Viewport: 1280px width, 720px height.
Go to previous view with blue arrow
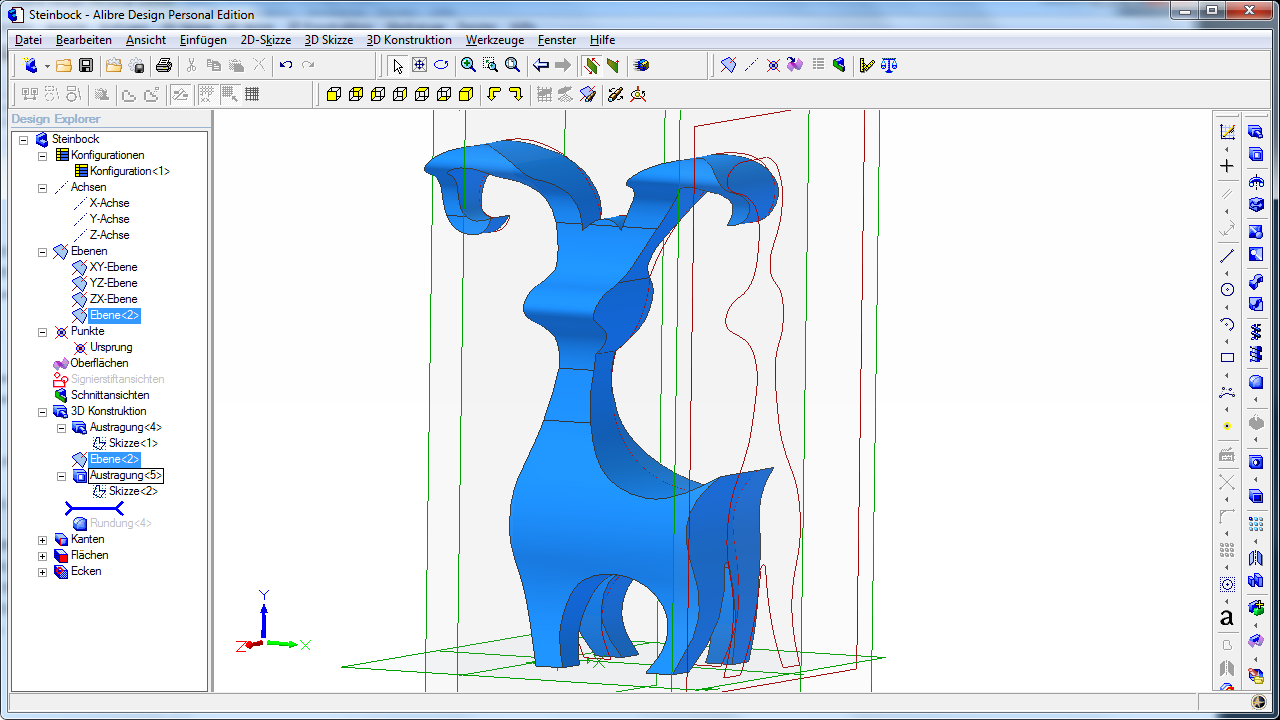(541, 65)
